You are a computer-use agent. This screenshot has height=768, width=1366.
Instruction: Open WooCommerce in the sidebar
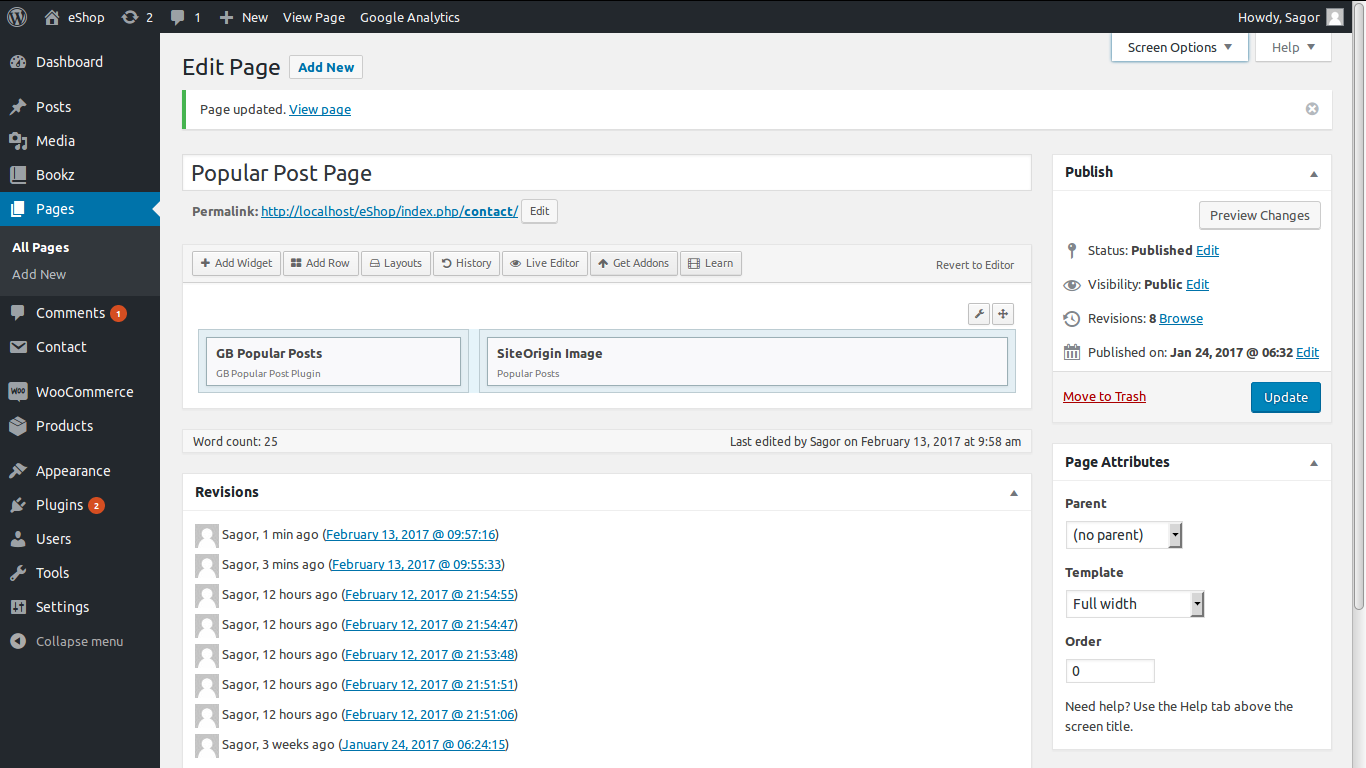pos(84,392)
